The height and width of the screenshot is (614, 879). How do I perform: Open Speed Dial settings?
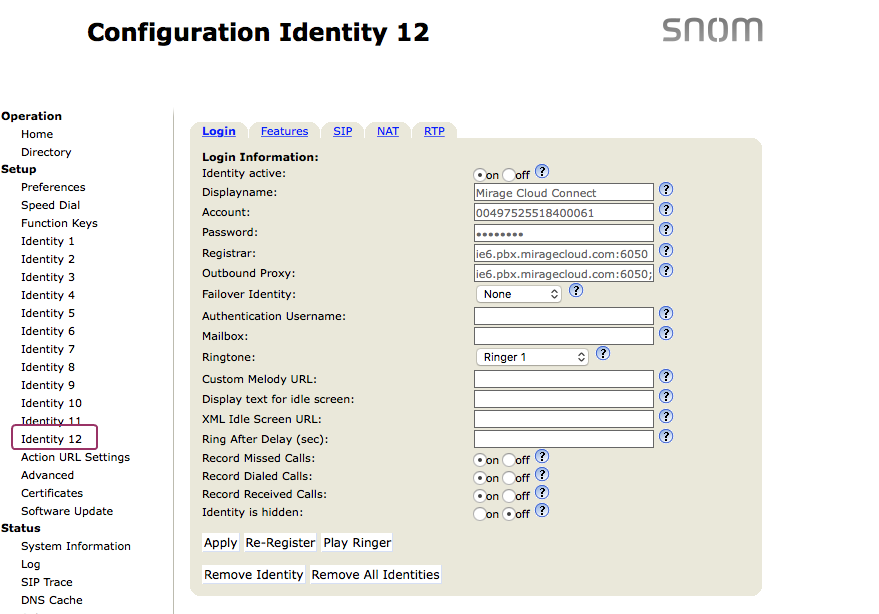50,205
